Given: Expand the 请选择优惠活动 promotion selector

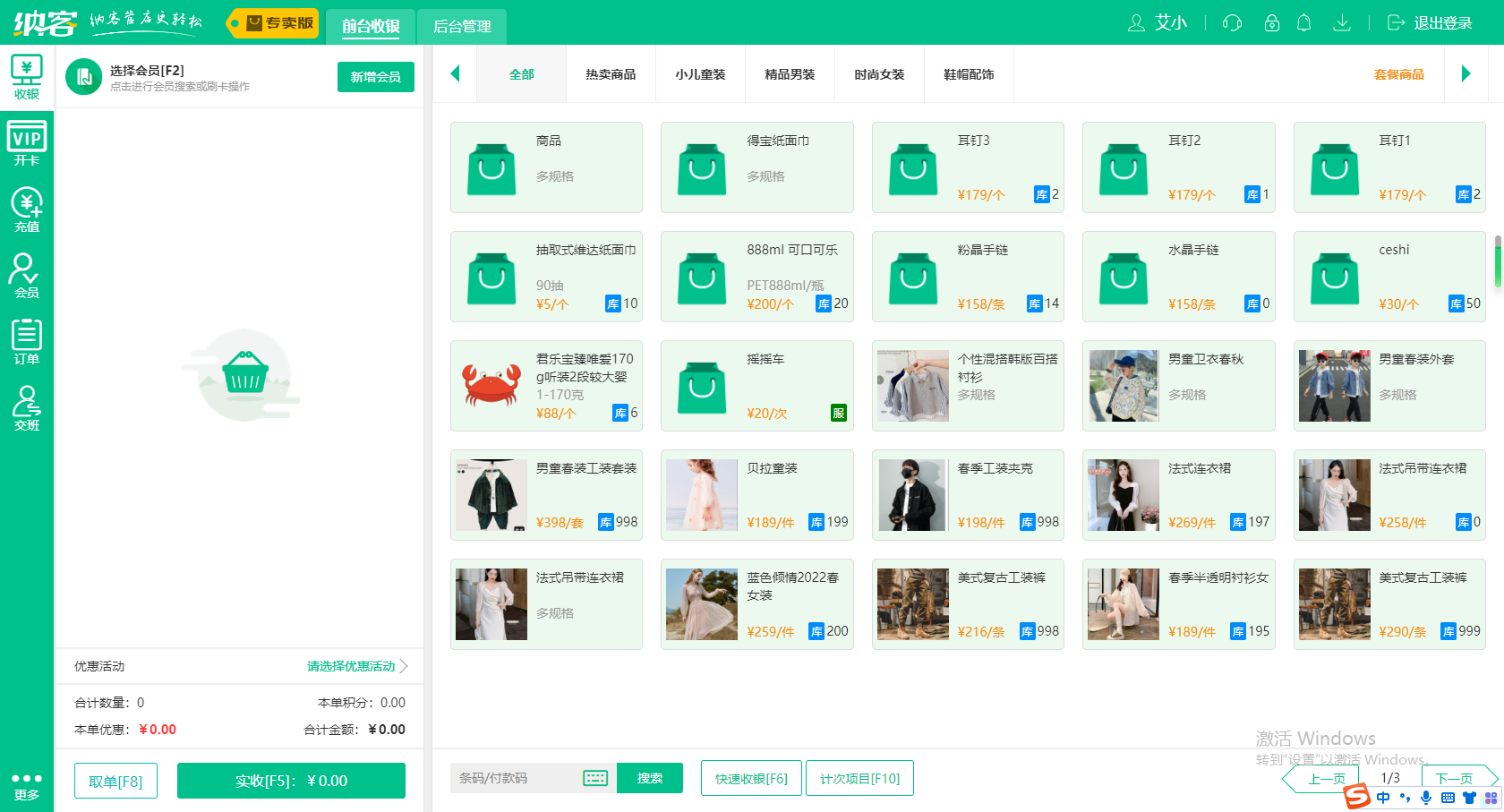Looking at the screenshot, I should coord(349,666).
